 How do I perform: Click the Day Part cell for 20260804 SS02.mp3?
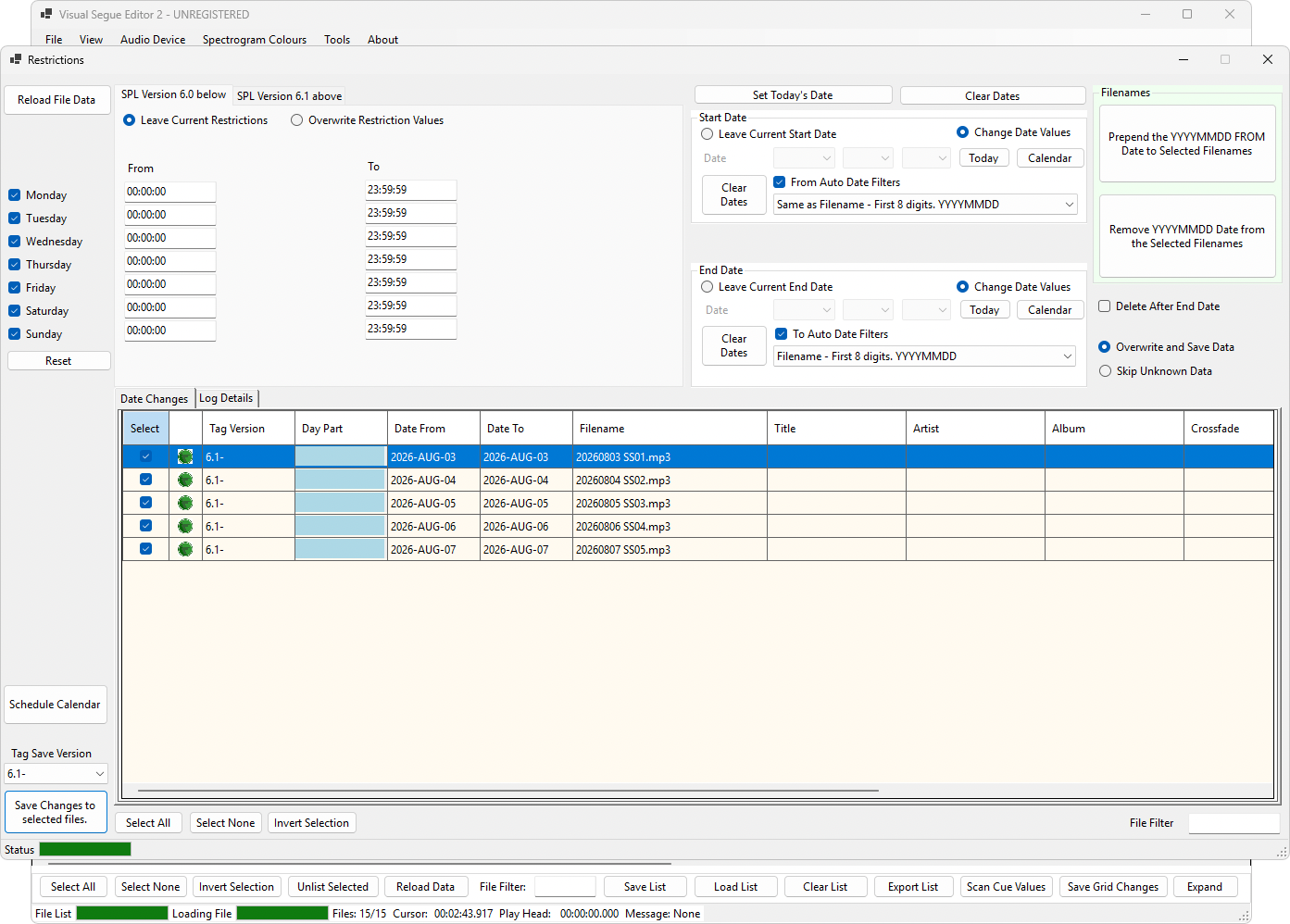[340, 480]
